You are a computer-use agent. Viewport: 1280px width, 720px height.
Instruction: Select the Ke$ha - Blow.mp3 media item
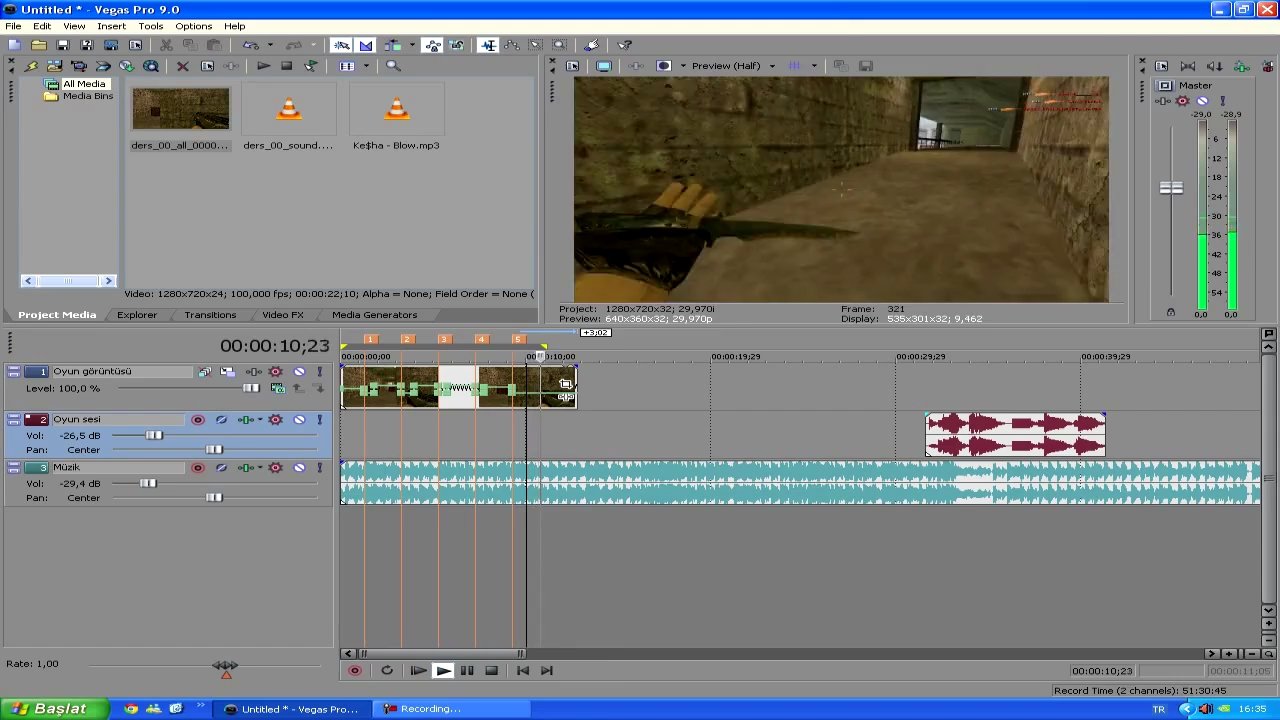coord(396,119)
